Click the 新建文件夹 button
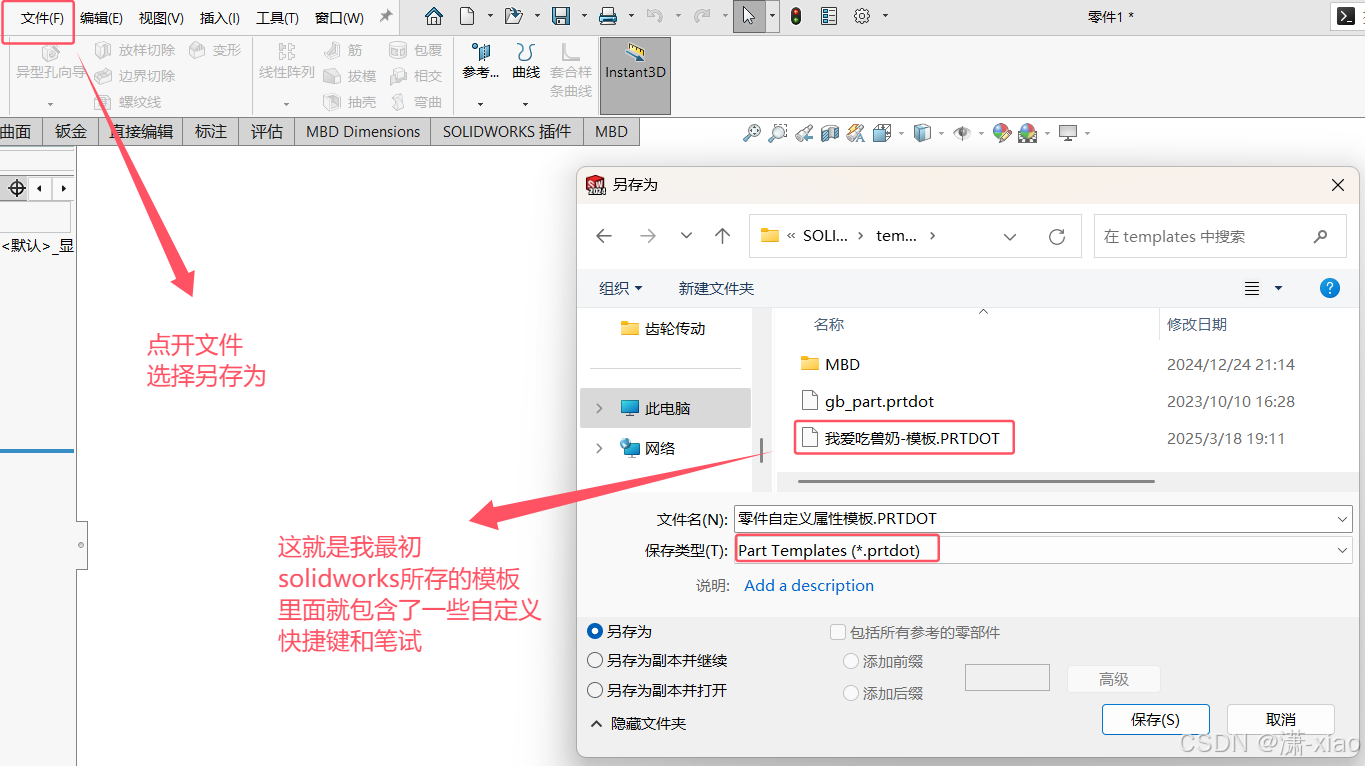 pyautogui.click(x=716, y=288)
